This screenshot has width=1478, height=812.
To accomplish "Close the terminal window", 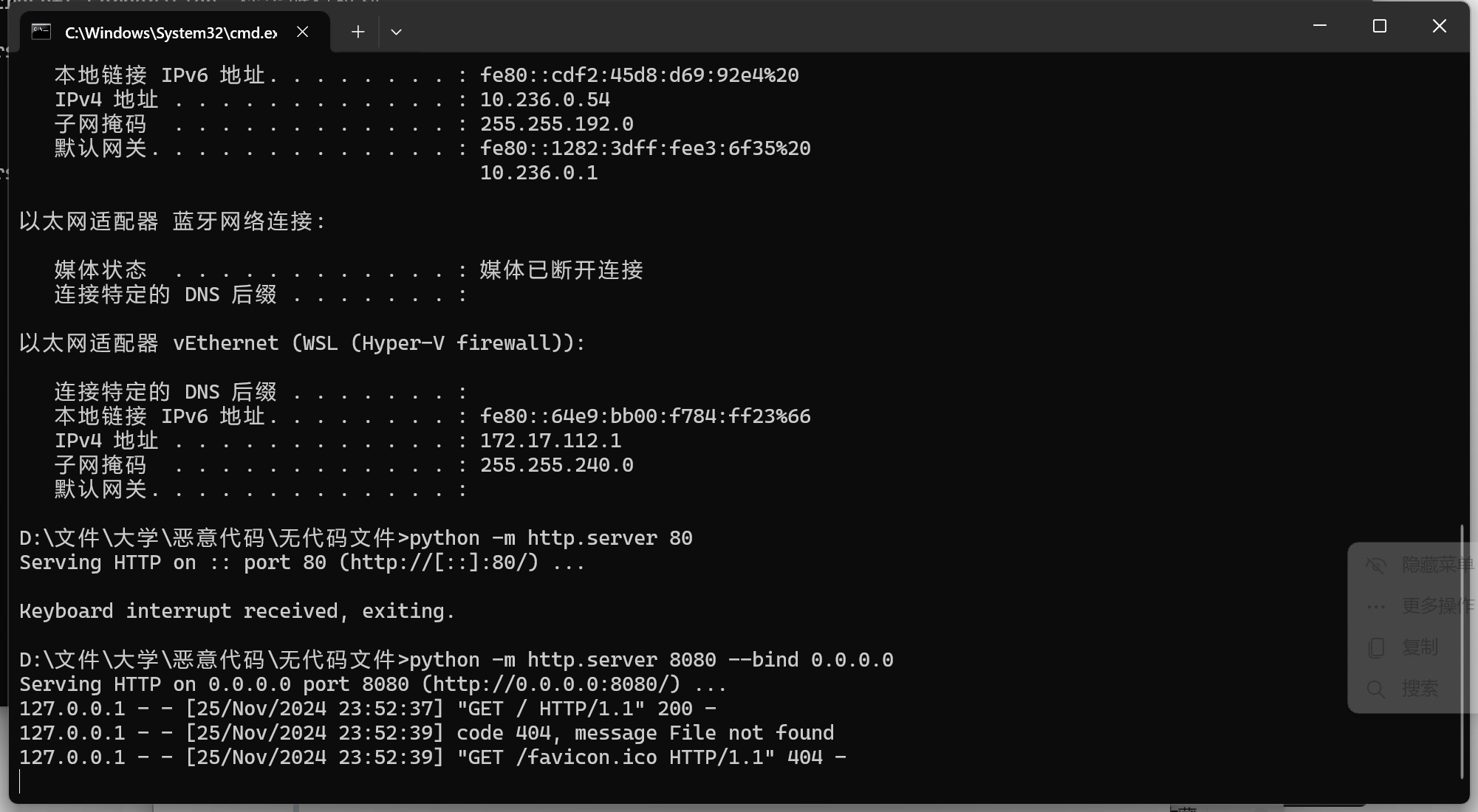I will point(1439,26).
